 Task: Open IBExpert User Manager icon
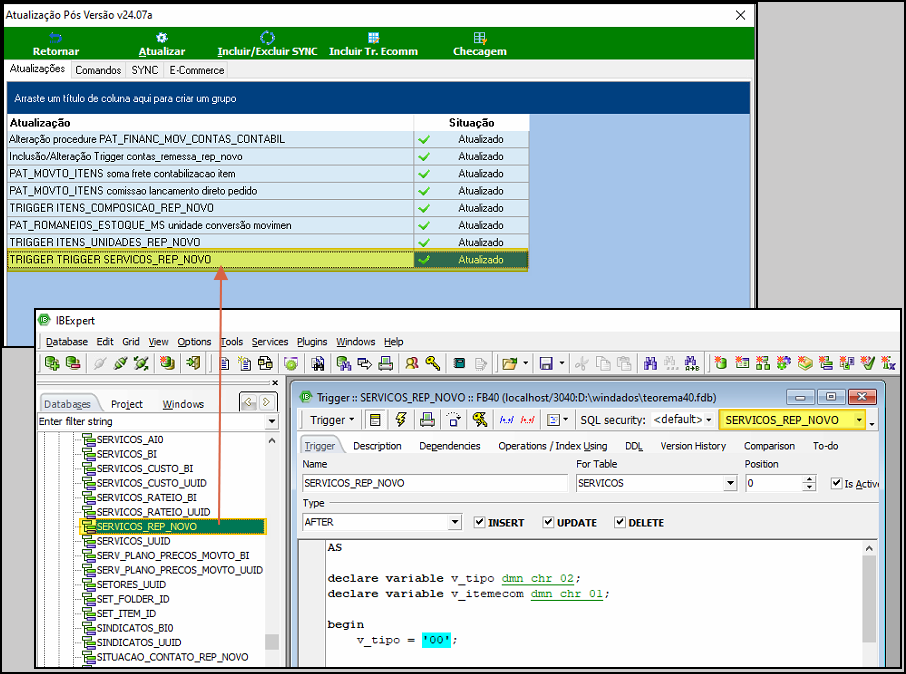point(411,363)
